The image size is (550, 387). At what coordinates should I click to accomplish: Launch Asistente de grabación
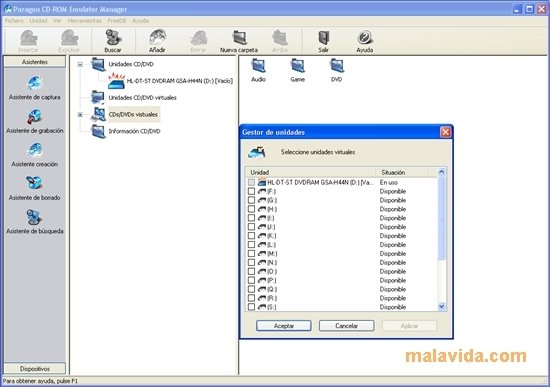34,121
